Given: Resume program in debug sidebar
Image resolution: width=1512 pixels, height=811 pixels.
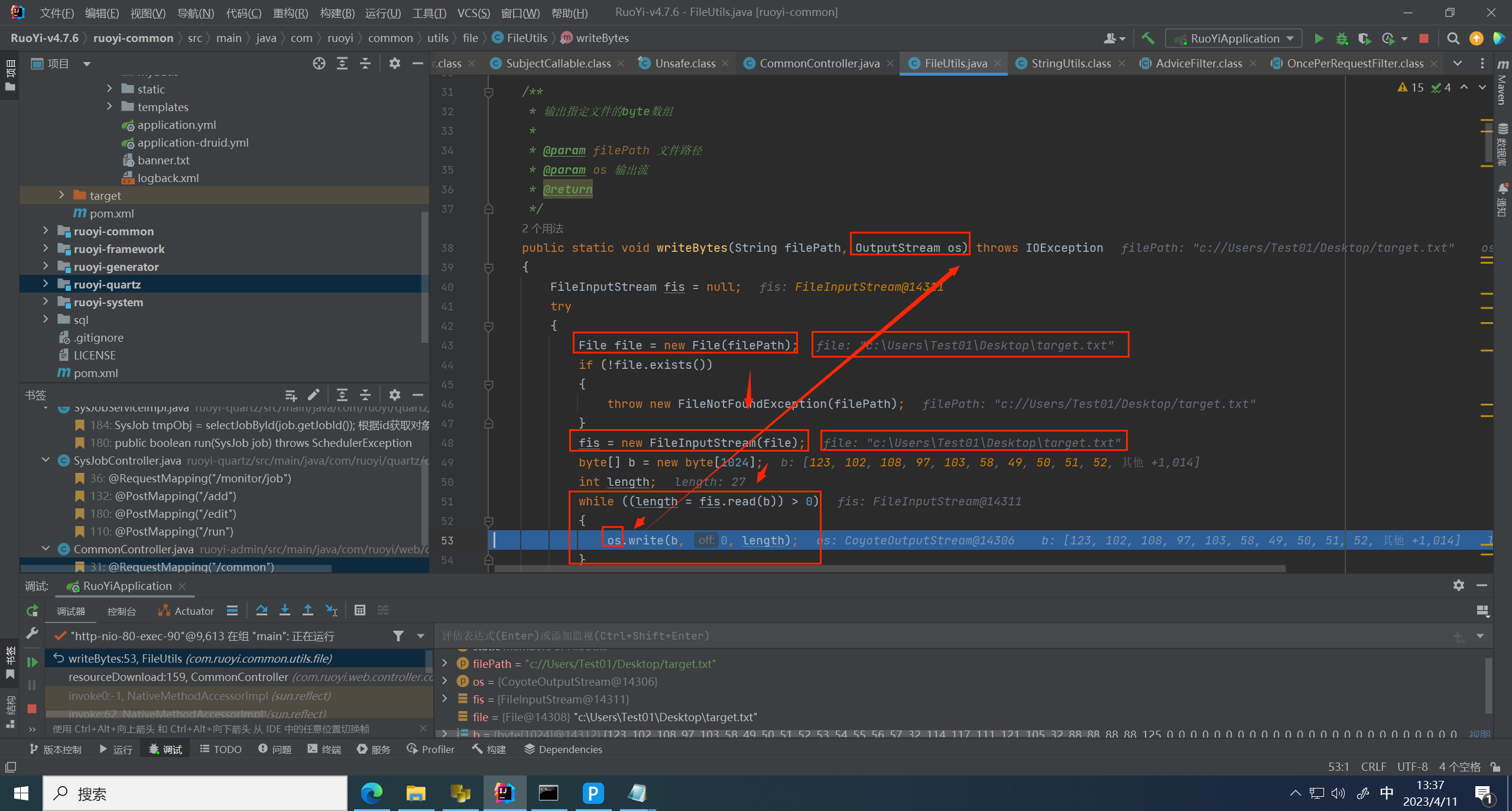Looking at the screenshot, I should 33,662.
